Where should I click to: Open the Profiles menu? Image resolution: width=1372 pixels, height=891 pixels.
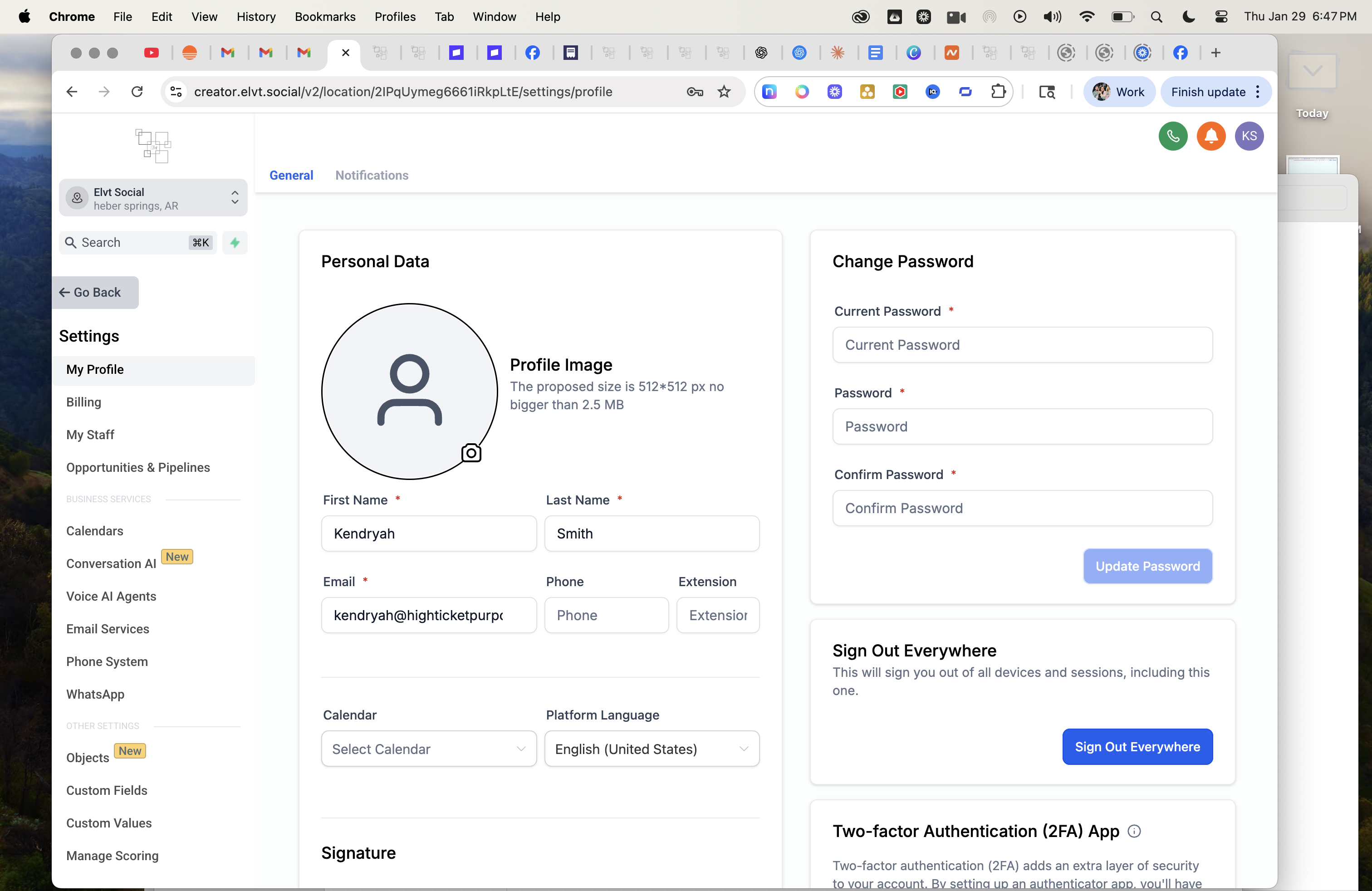[395, 17]
